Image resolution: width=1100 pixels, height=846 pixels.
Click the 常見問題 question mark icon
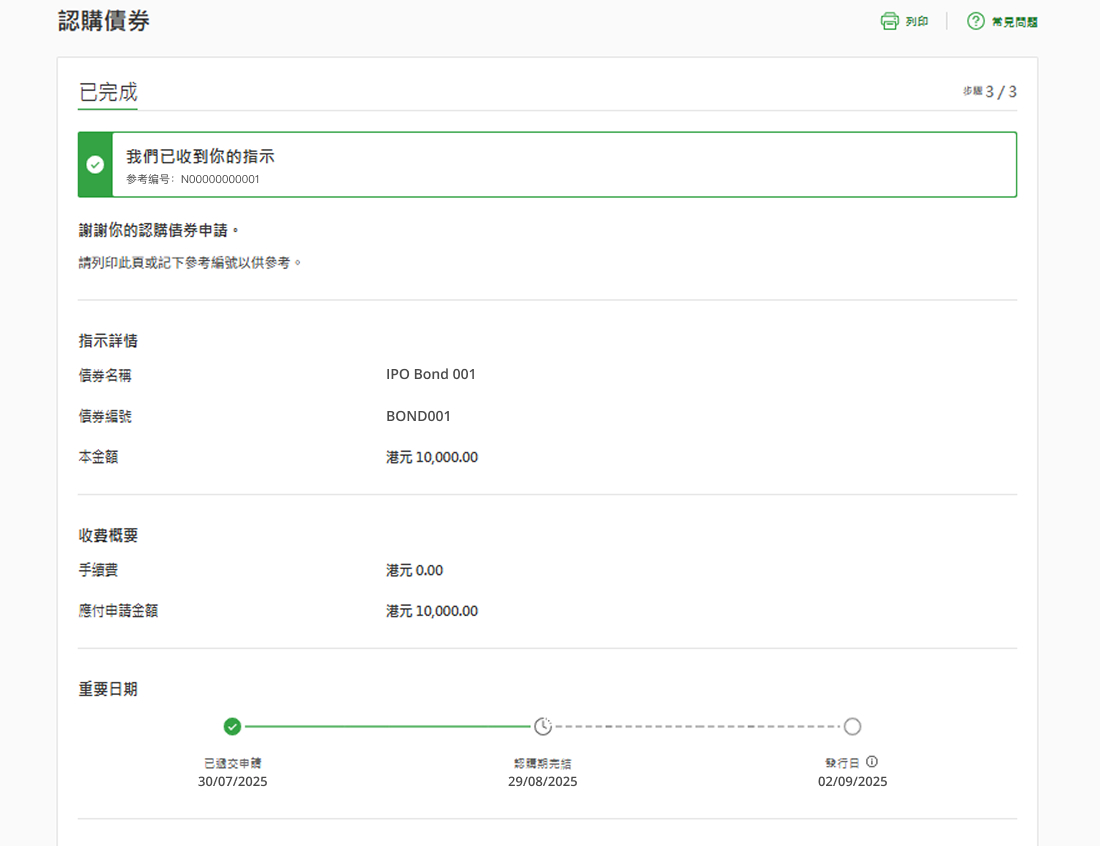pyautogui.click(x=976, y=21)
